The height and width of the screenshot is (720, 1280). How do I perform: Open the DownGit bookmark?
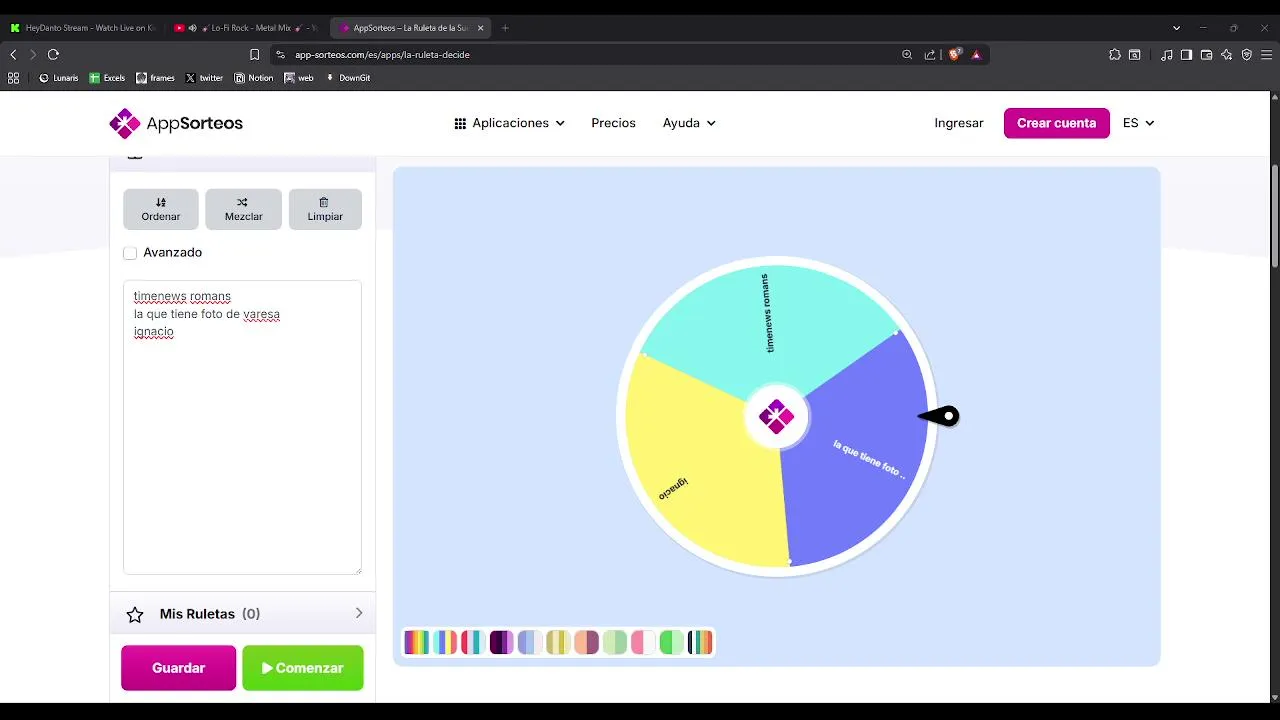(348, 78)
